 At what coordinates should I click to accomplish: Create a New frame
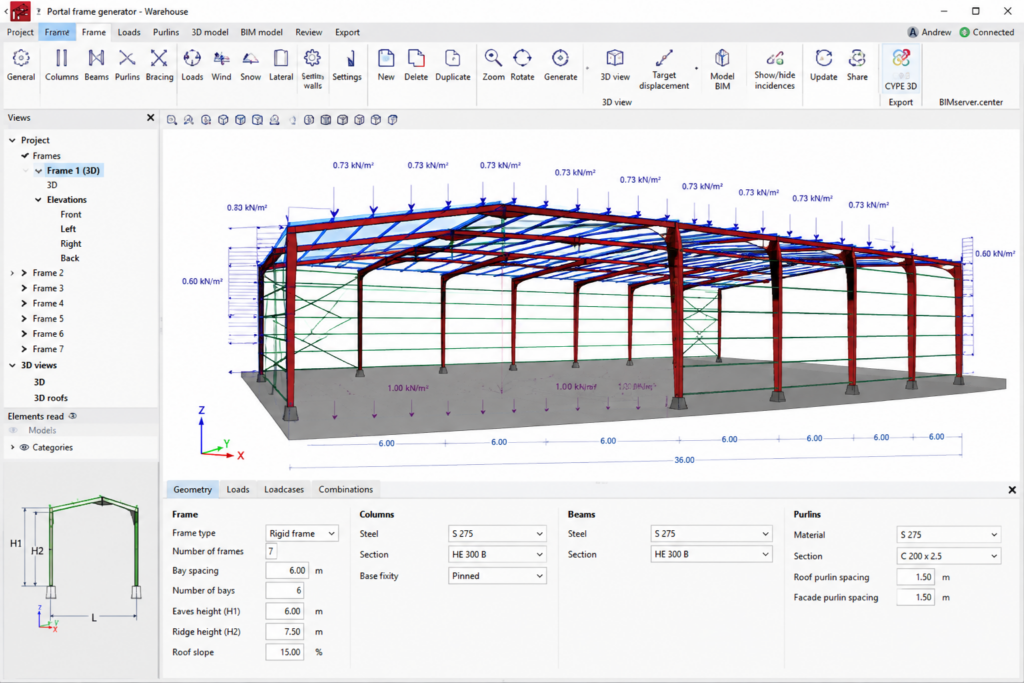pyautogui.click(x=386, y=65)
